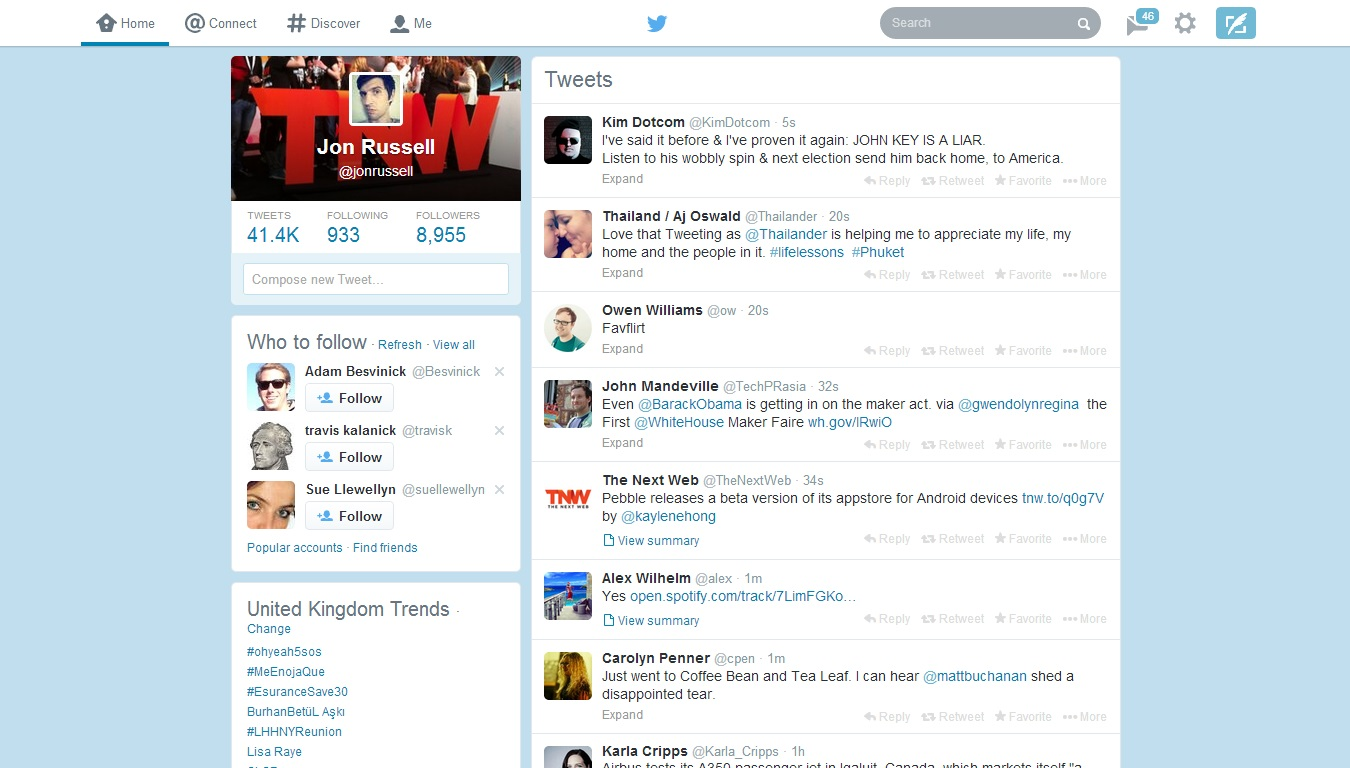This screenshot has width=1350, height=768.
Task: Click the search magnifier icon
Action: (1083, 24)
